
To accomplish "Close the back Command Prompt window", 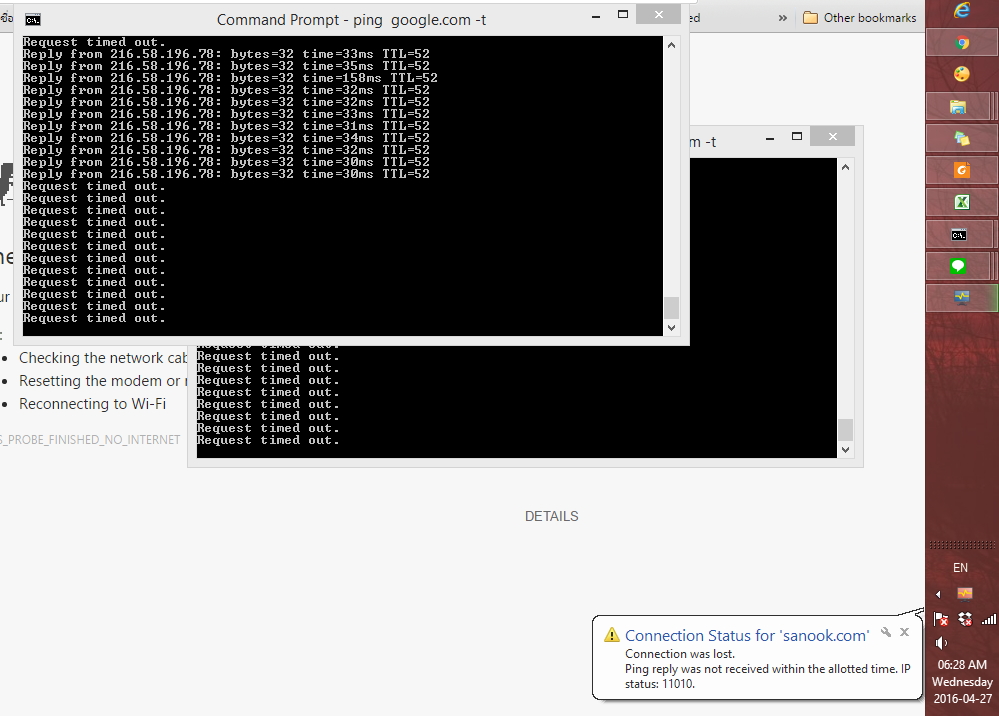I will 833,136.
